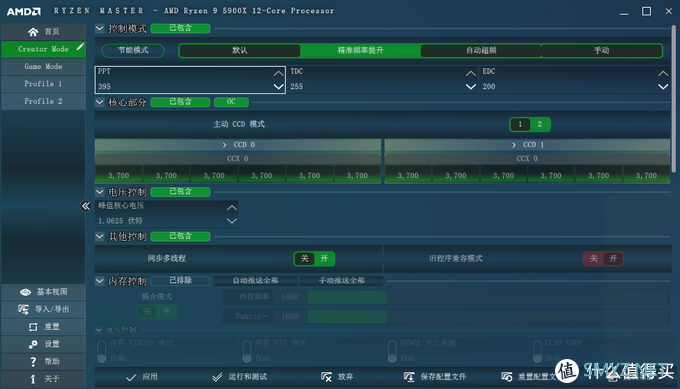Select Auto Overclocking mode

[x=481, y=50]
